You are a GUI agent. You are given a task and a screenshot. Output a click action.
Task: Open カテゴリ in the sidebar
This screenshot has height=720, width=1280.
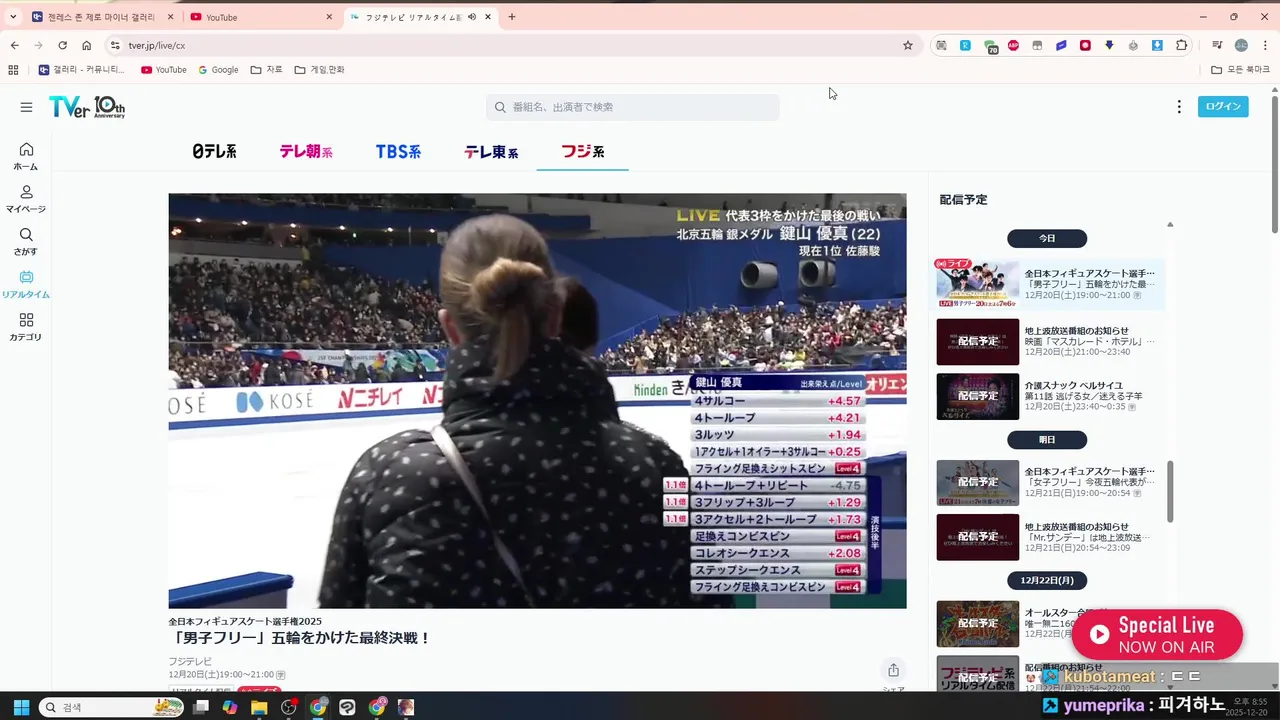26,327
